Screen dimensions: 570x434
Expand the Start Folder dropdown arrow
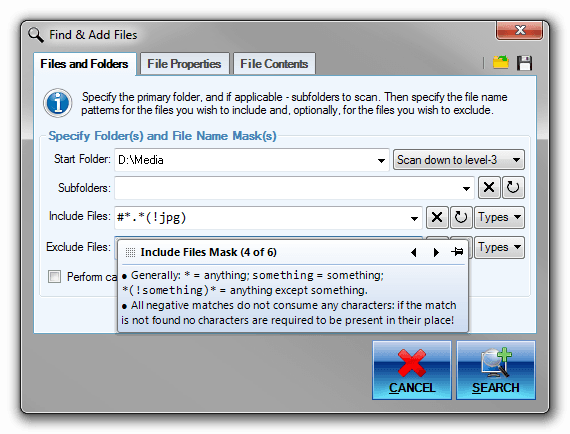pyautogui.click(x=381, y=160)
